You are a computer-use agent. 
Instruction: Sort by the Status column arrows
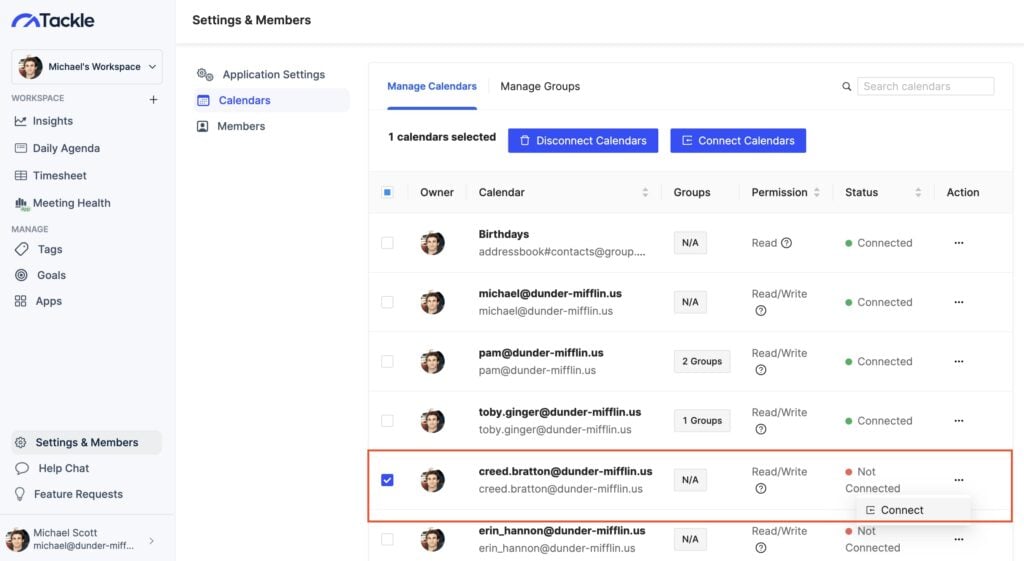918,192
